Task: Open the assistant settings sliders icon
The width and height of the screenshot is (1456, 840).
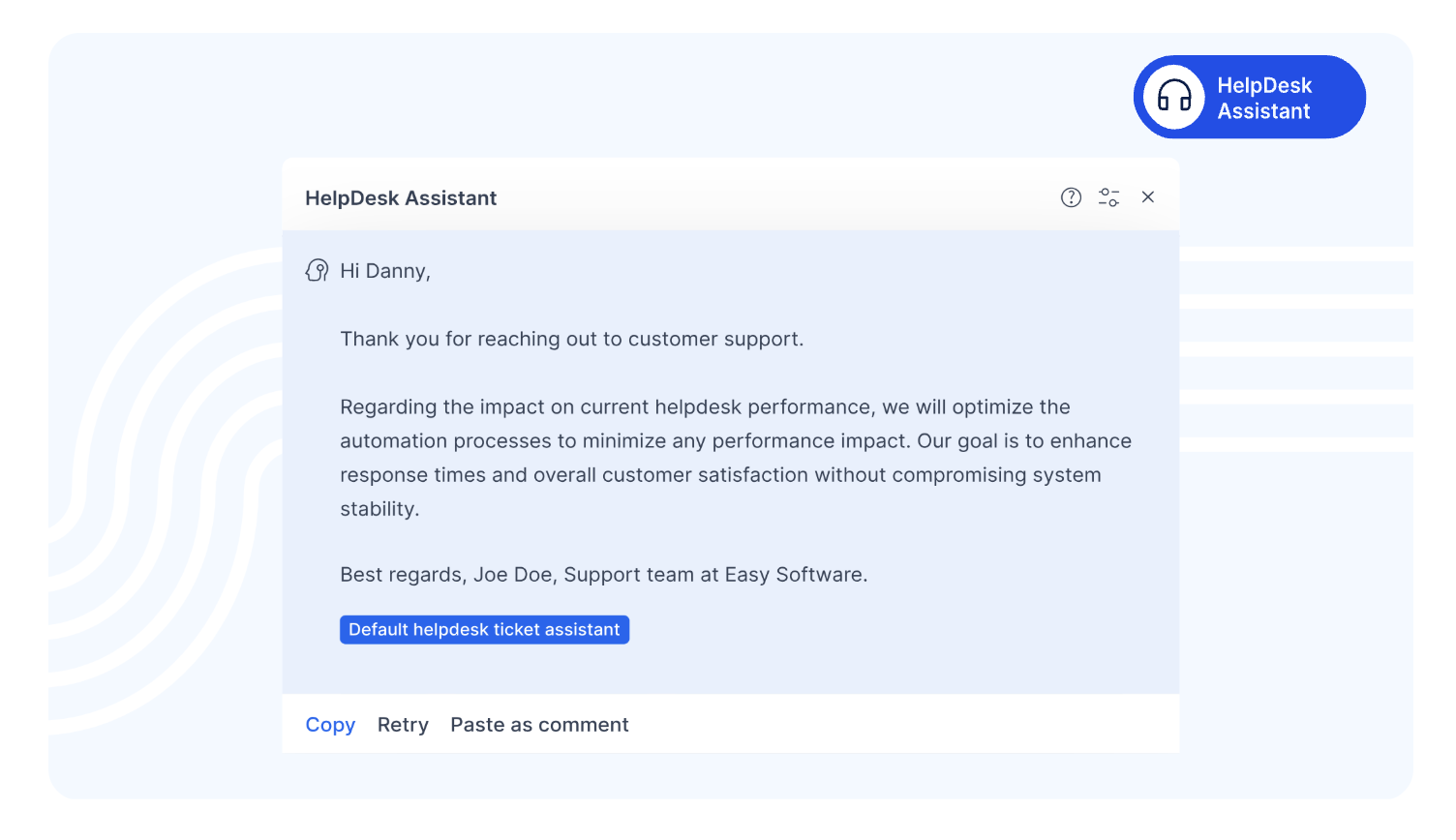Action: click(x=1109, y=197)
